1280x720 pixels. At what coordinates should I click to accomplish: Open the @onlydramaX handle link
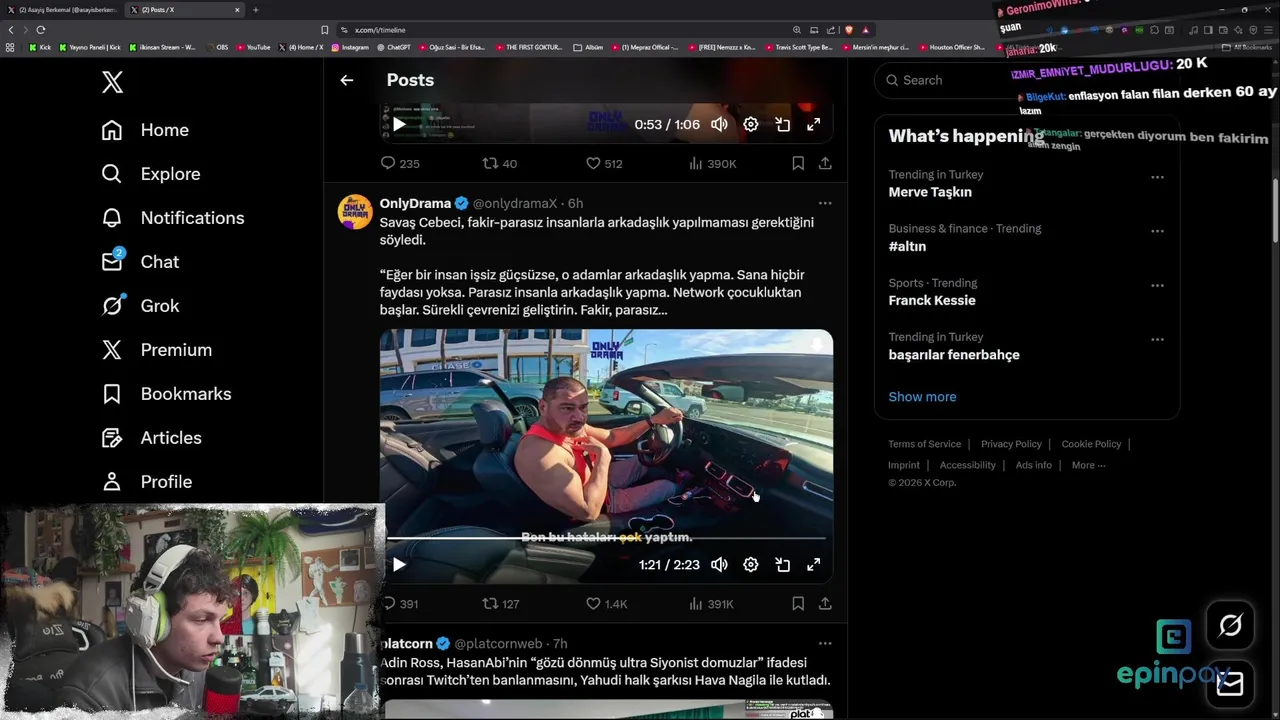(515, 203)
